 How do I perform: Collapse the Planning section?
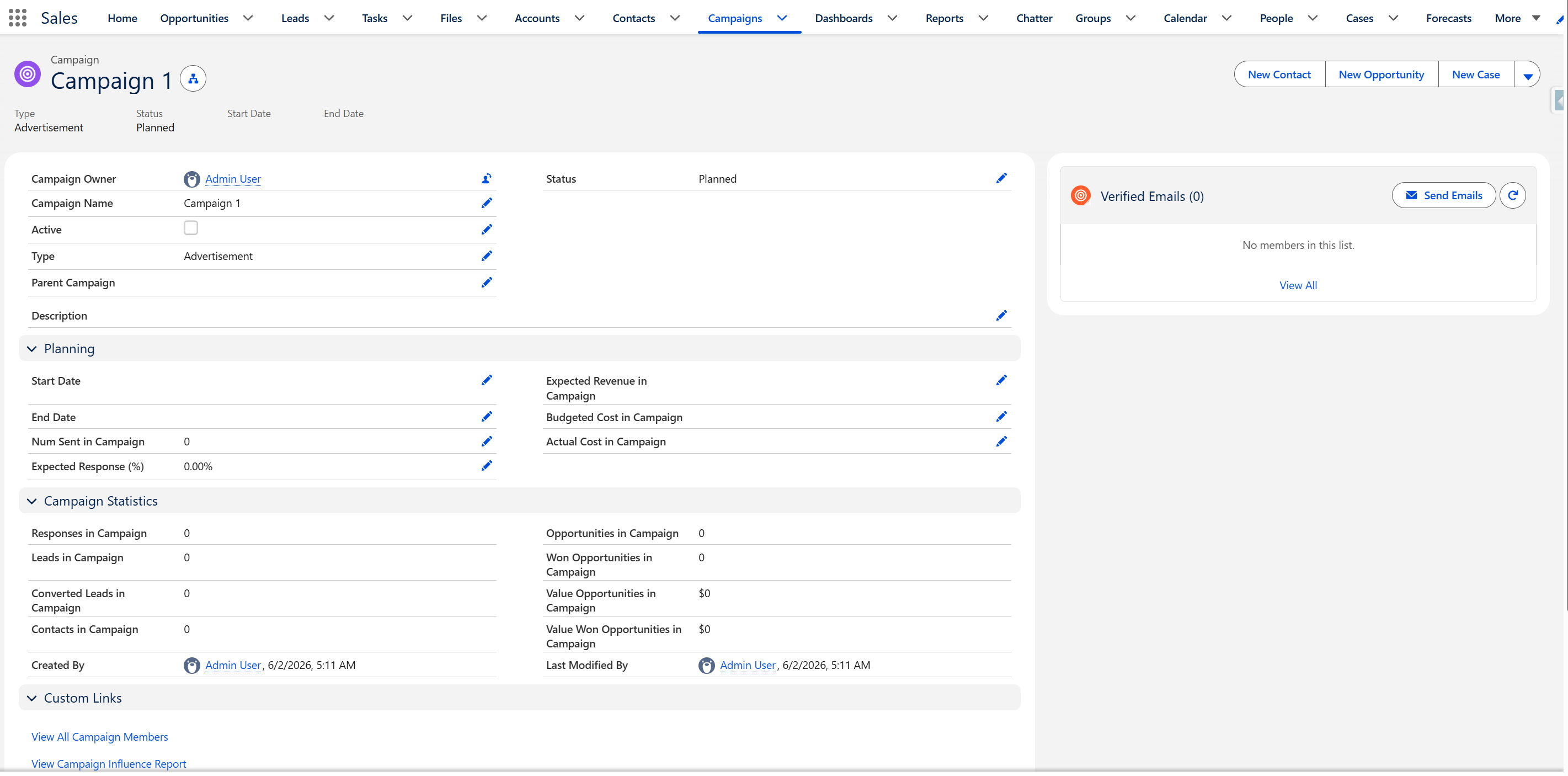[x=31, y=349]
